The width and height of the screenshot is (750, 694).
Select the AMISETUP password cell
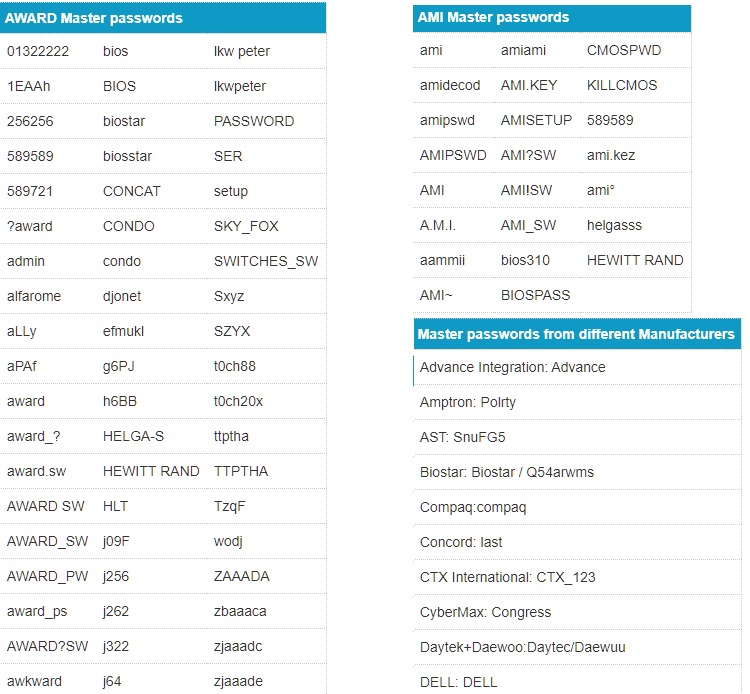536,120
